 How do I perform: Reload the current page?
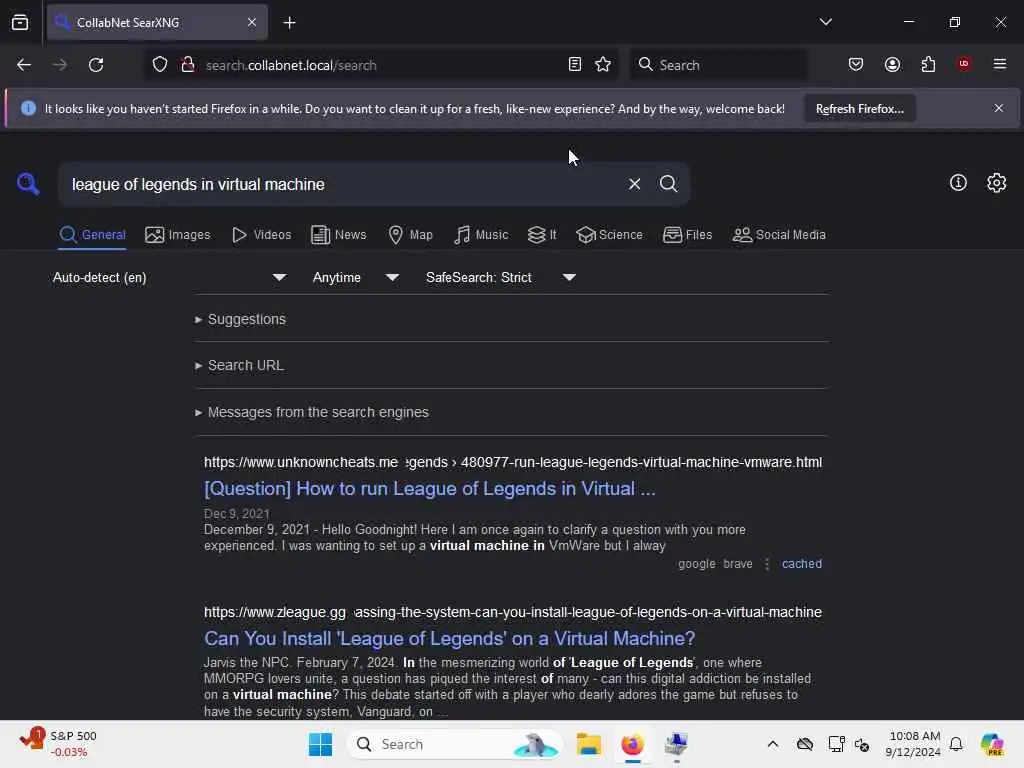pyautogui.click(x=96, y=65)
